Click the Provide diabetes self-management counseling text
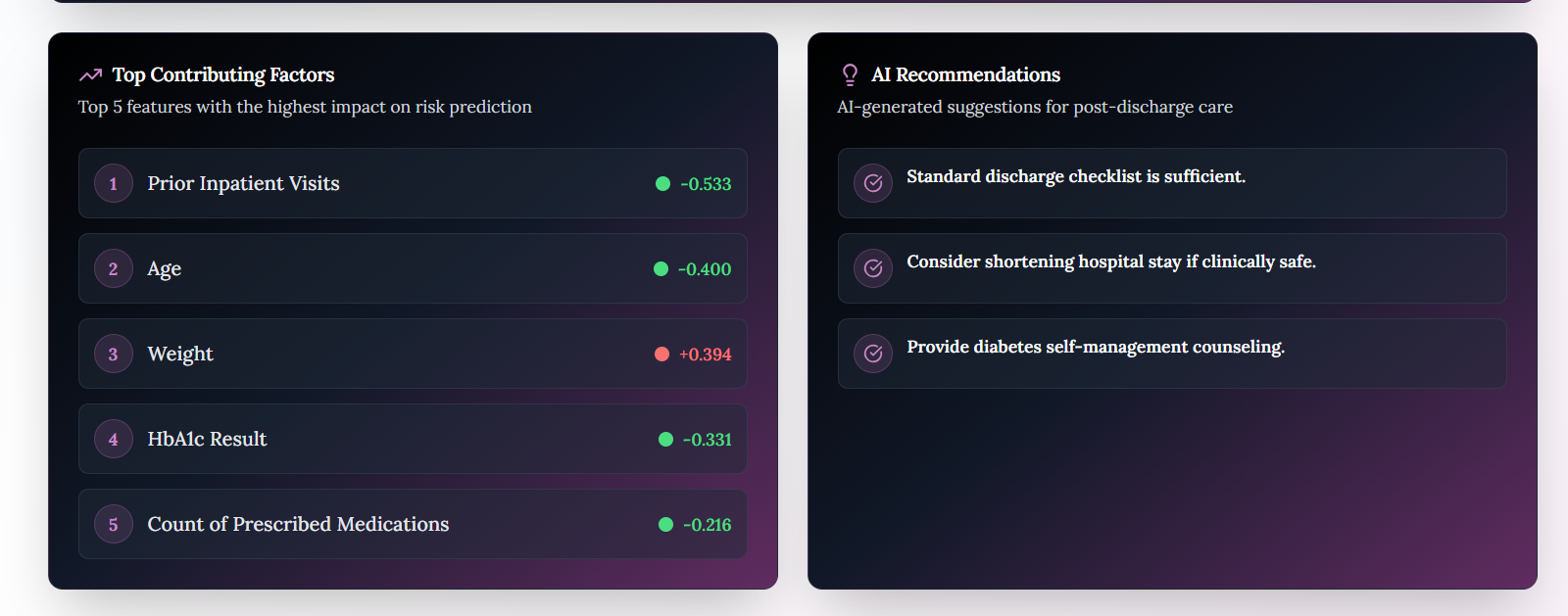Screen dimensions: 1568x616 point(1096,347)
